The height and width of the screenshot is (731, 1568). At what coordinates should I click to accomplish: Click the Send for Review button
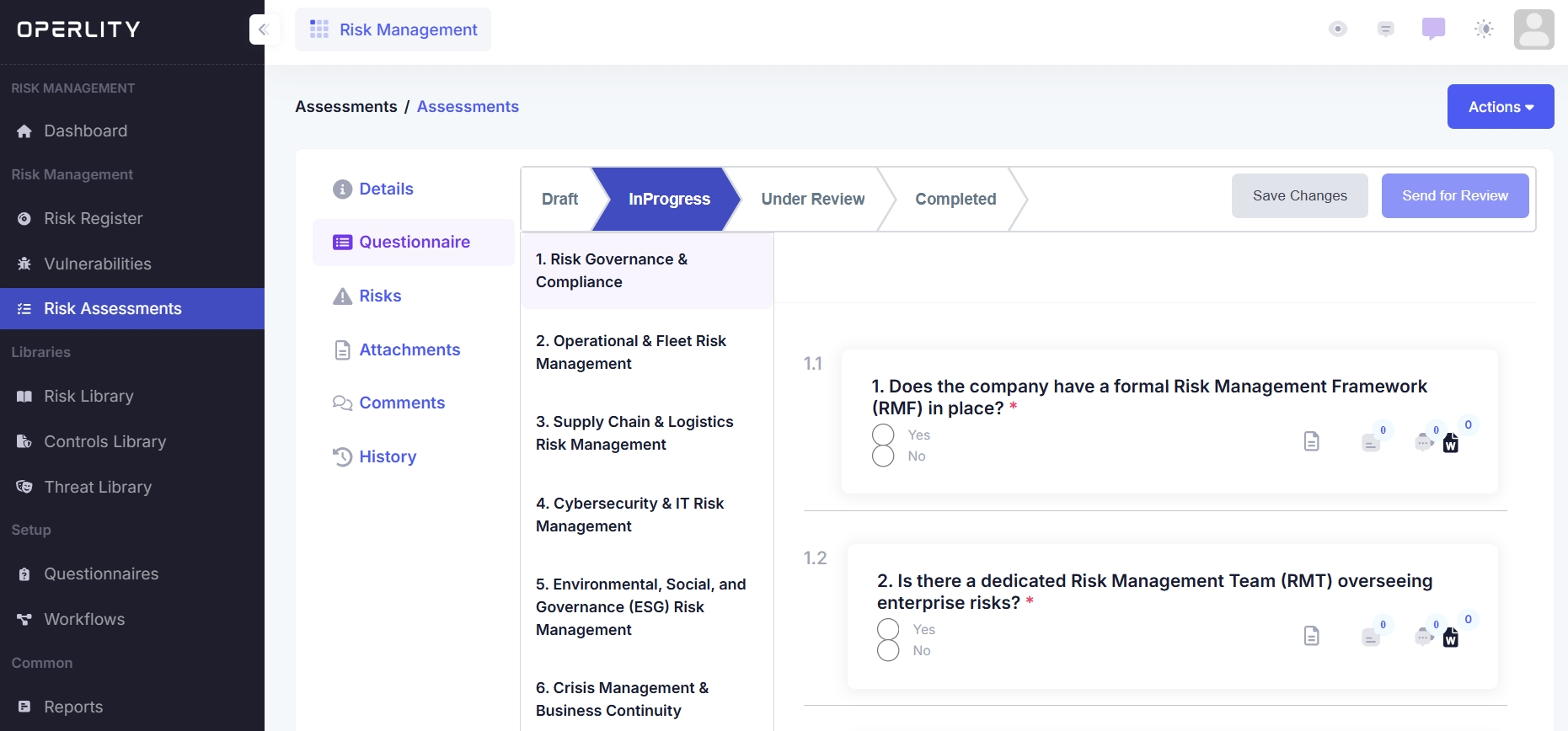[1454, 195]
